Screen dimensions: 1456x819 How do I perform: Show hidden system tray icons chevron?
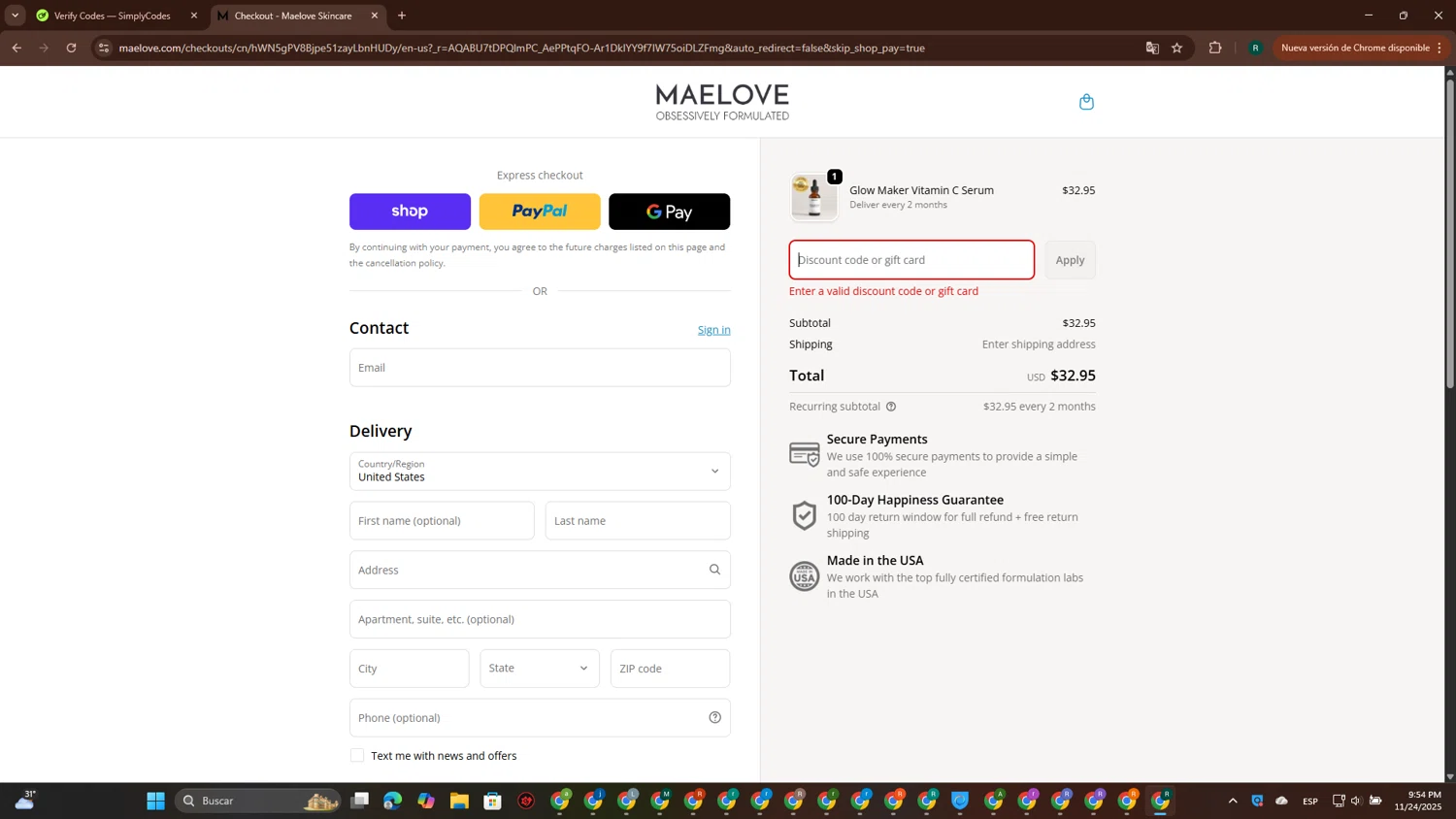coord(1233,801)
